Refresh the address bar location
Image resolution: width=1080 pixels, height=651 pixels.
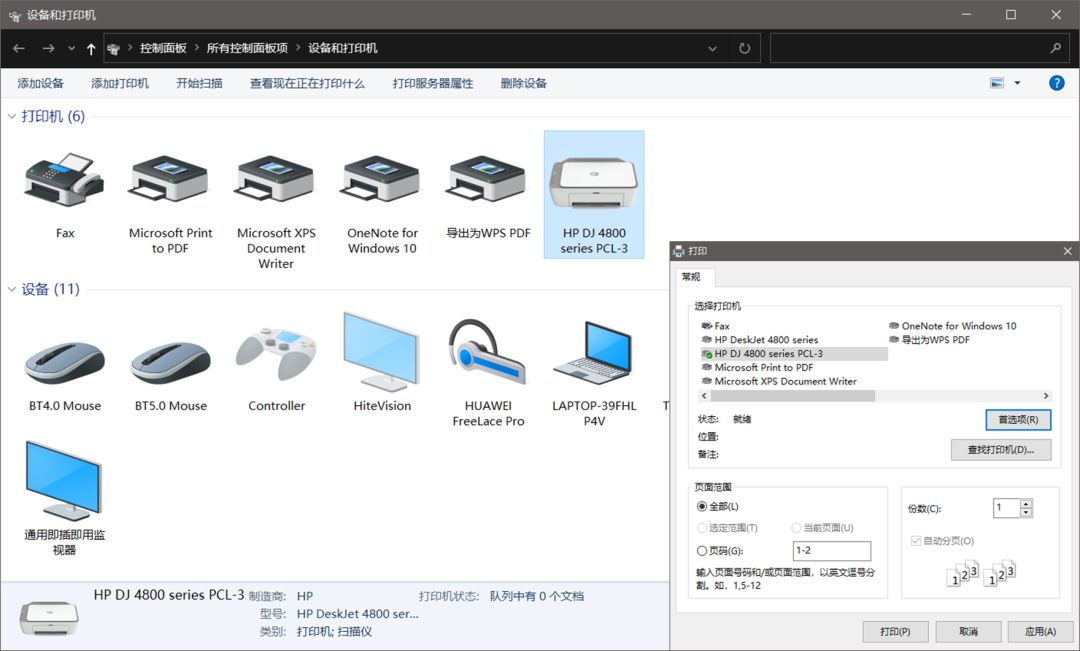click(745, 48)
